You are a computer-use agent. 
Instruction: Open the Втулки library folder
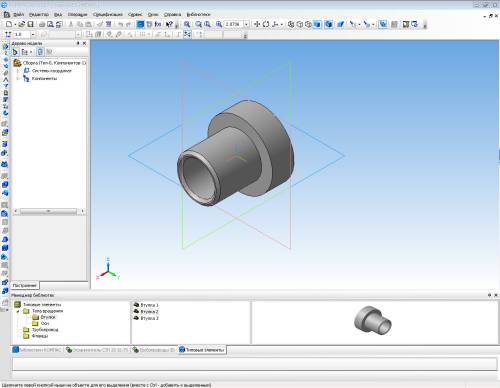coord(48,317)
